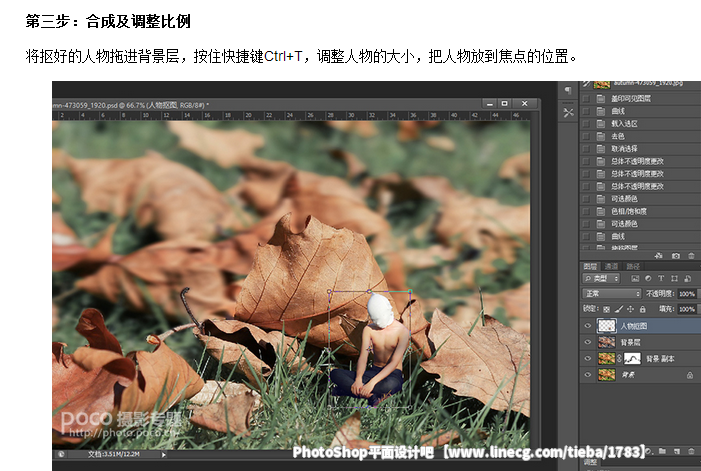
Task: Filter layers by type layer T icon
Action: tap(661, 278)
